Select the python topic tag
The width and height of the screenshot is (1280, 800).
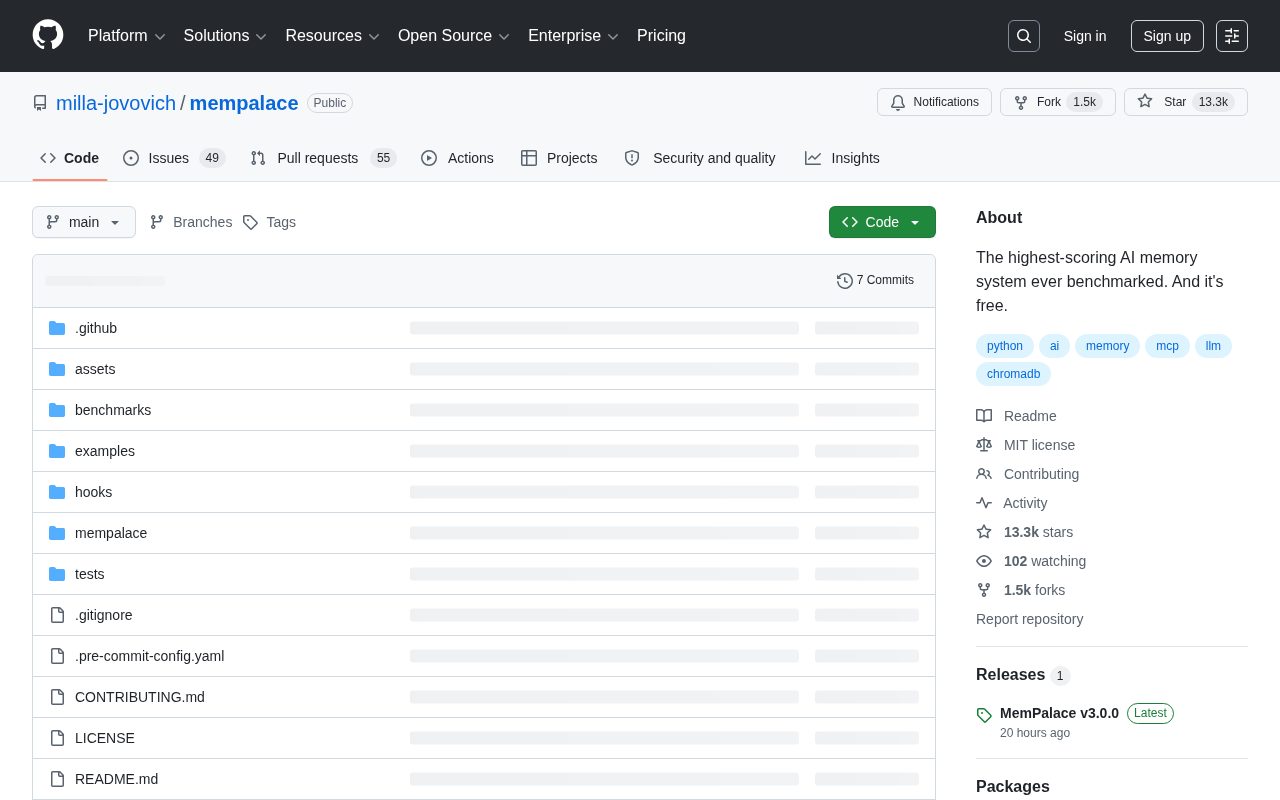click(1005, 346)
